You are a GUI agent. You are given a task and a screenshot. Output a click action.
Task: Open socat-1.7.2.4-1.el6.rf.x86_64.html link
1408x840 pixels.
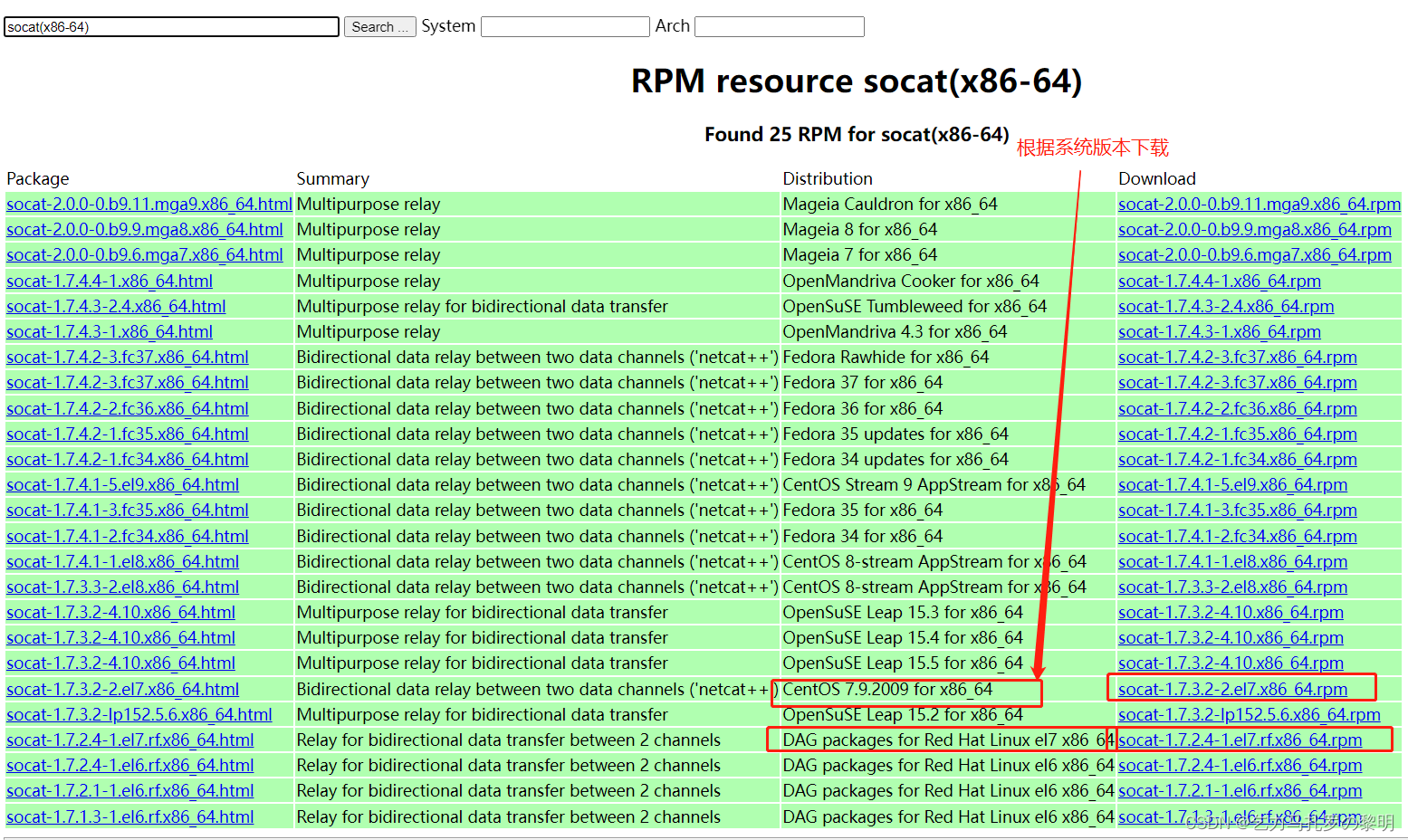click(x=130, y=766)
